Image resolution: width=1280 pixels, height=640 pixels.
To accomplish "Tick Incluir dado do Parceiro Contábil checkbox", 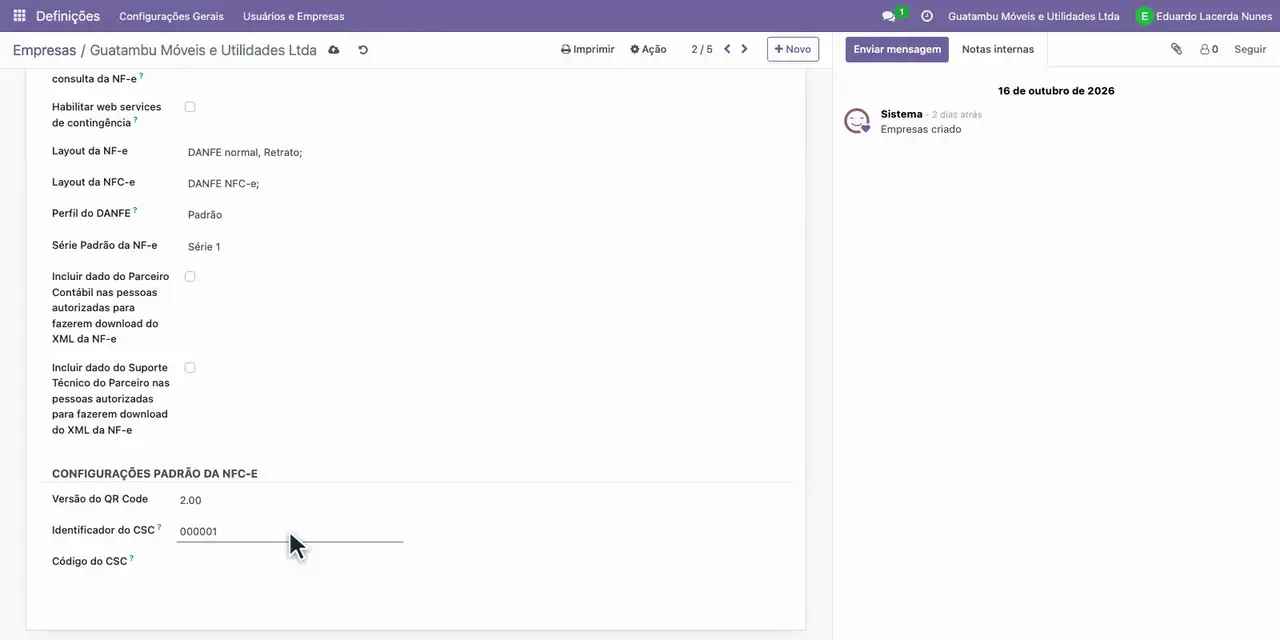I will pos(190,276).
